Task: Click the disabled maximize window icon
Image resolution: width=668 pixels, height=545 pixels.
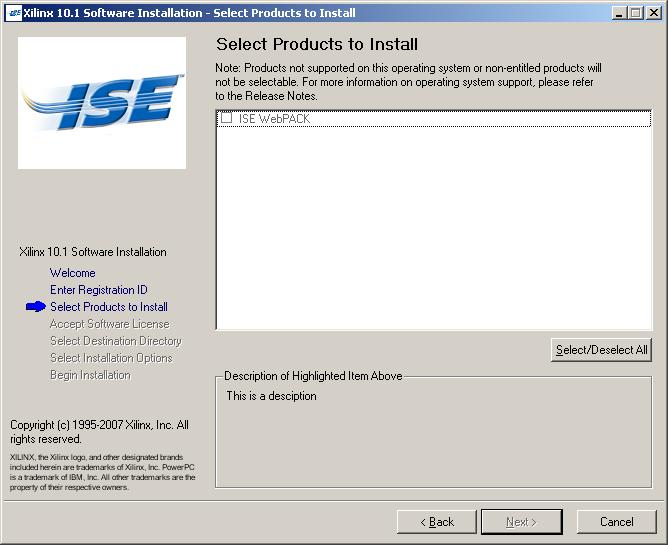Action: coord(636,13)
